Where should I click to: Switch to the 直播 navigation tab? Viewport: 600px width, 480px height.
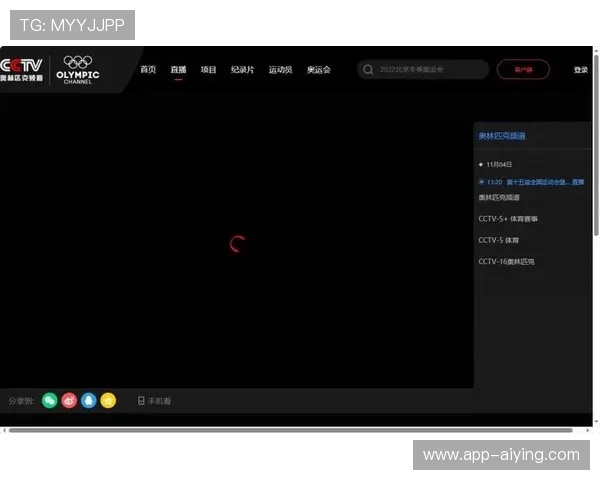(178, 70)
